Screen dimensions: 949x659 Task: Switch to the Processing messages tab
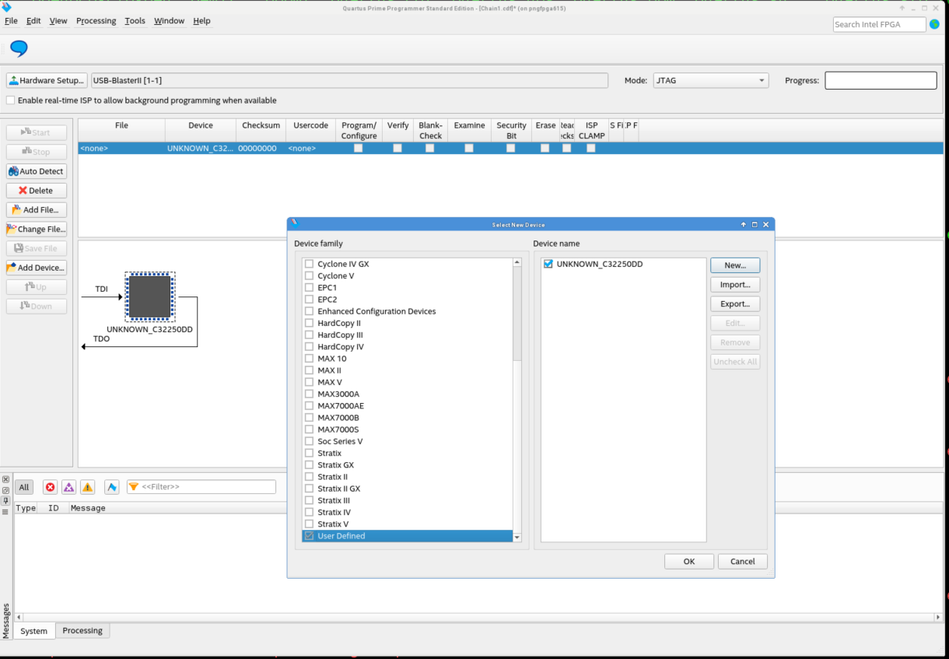point(82,631)
